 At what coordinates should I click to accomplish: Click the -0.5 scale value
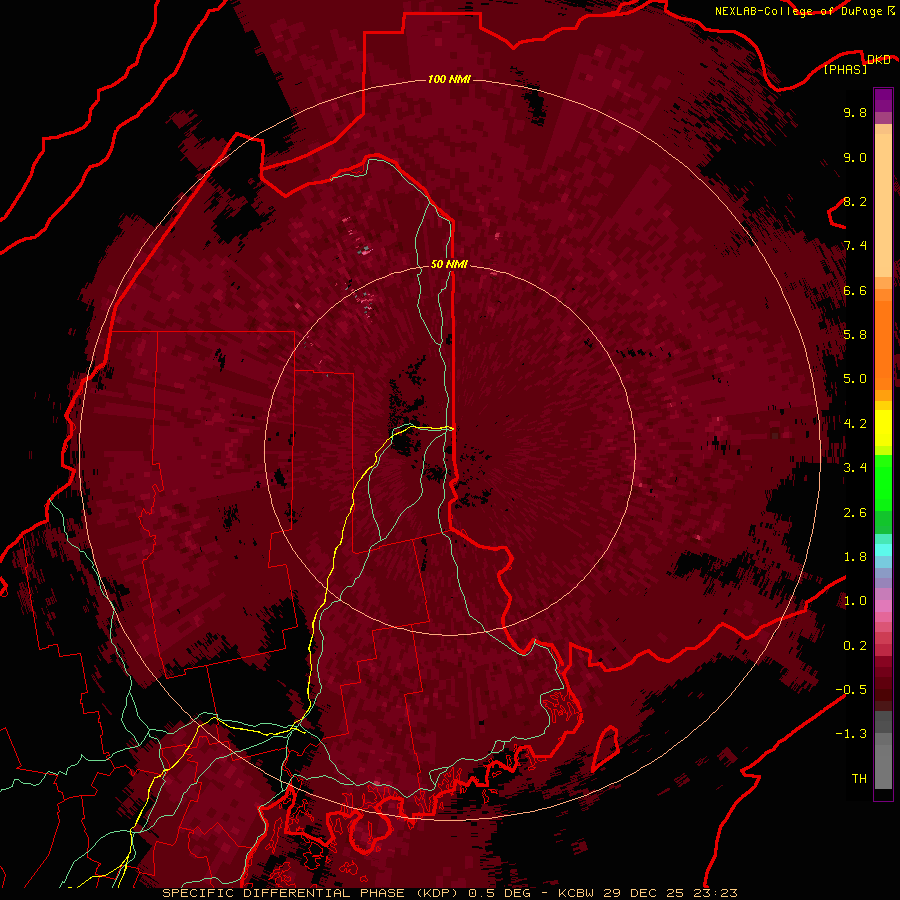(x=851, y=690)
